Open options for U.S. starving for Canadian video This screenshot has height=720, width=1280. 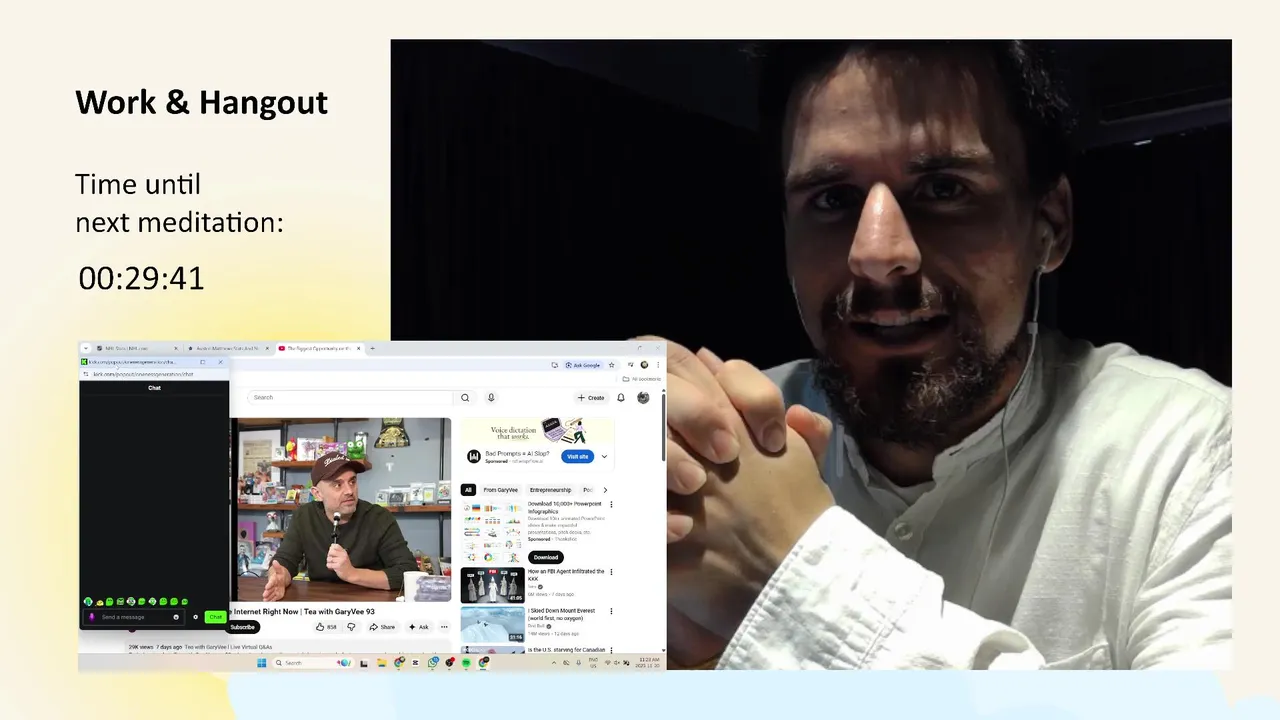pos(611,650)
